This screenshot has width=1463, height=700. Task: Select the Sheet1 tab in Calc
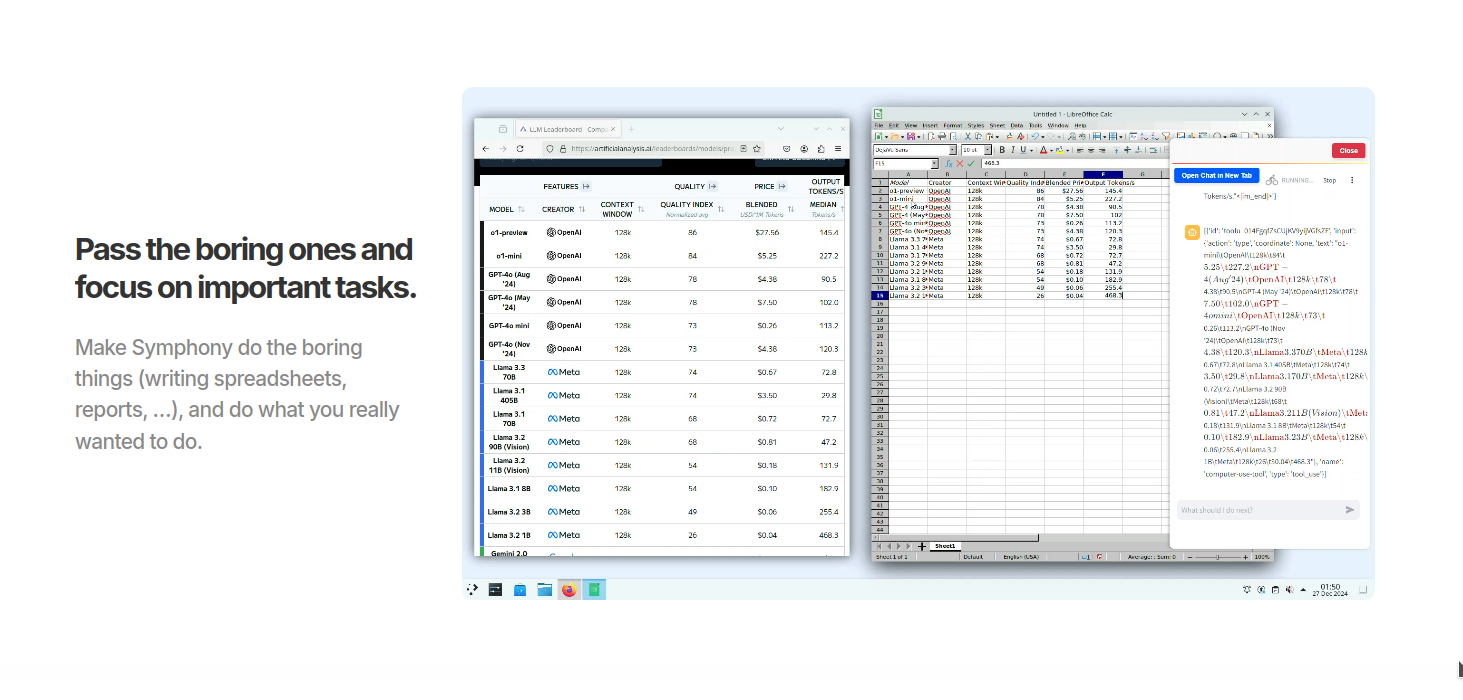(x=945, y=546)
